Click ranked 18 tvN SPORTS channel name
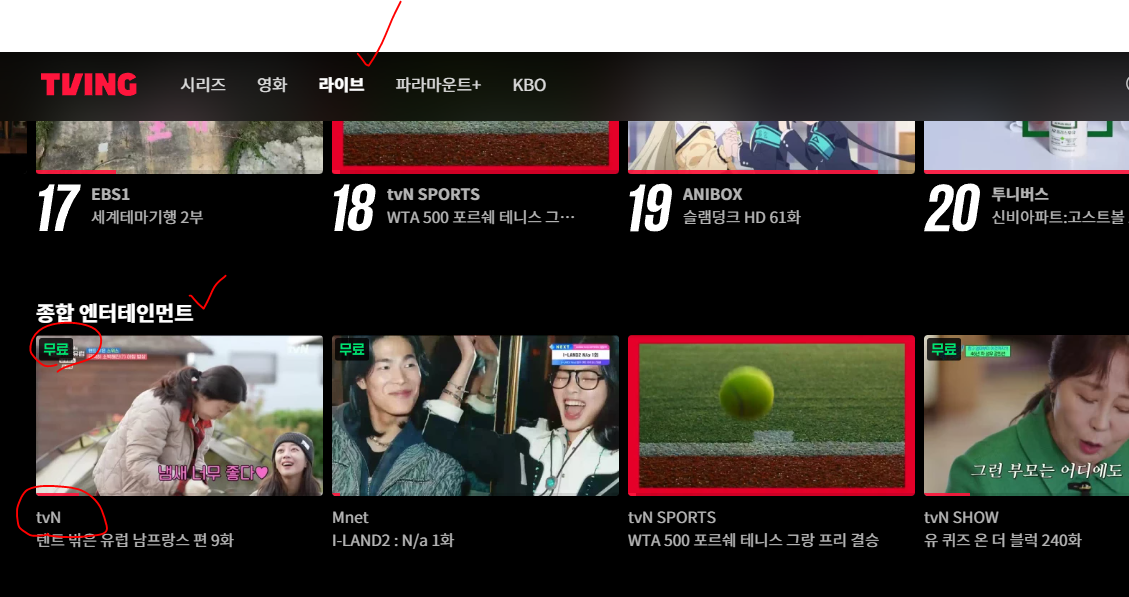Viewport: 1129px width, 597px height. tap(433, 194)
